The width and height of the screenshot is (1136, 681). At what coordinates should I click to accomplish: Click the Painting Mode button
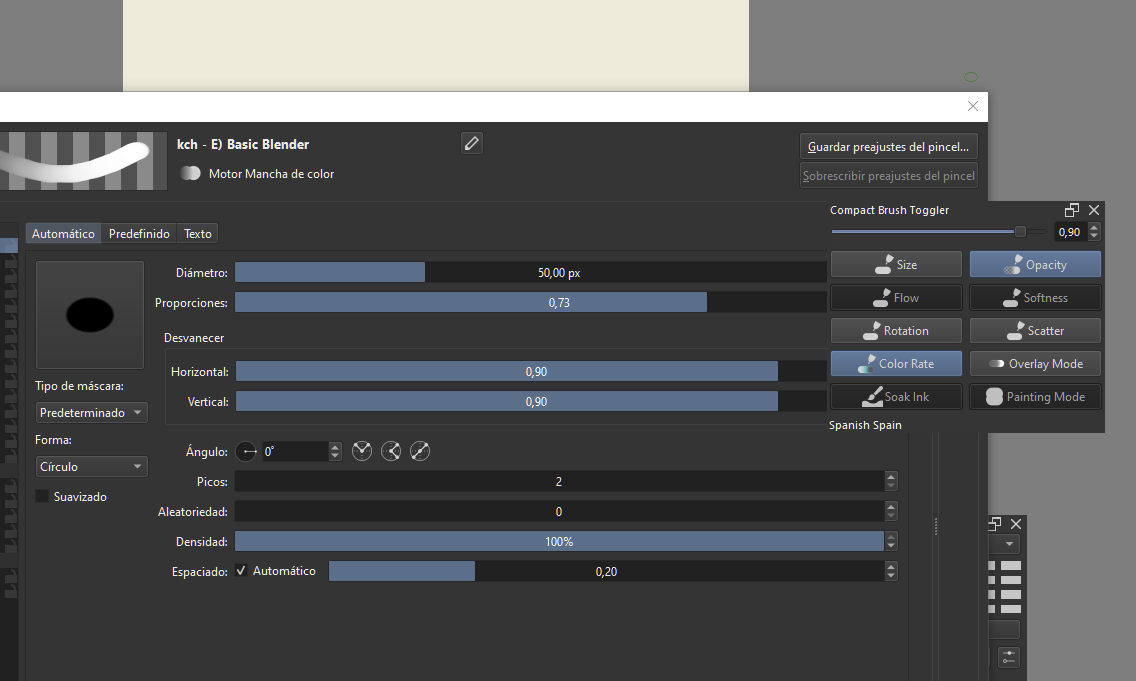tap(1035, 397)
